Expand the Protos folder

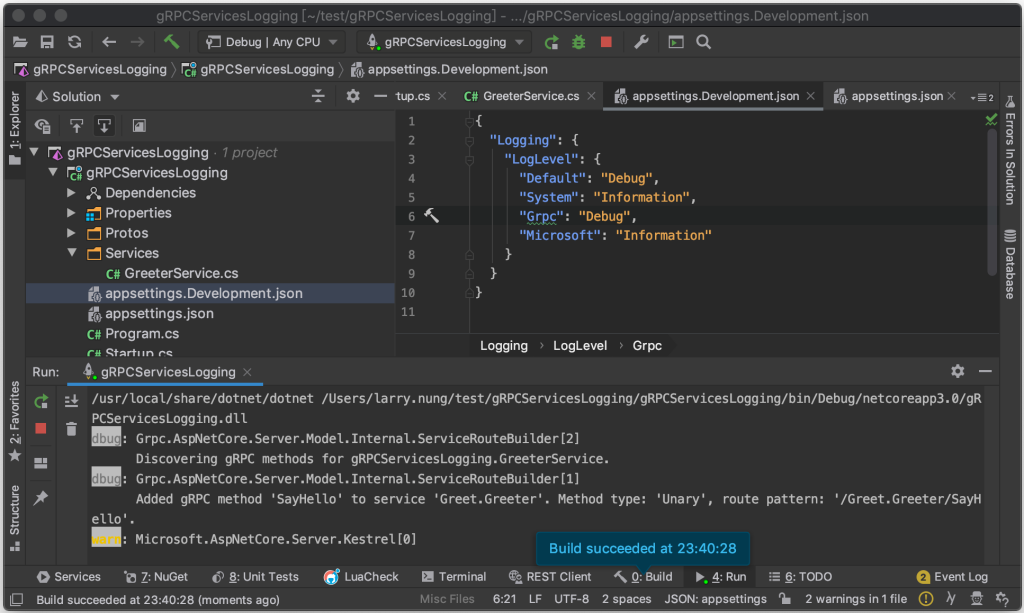pos(71,233)
